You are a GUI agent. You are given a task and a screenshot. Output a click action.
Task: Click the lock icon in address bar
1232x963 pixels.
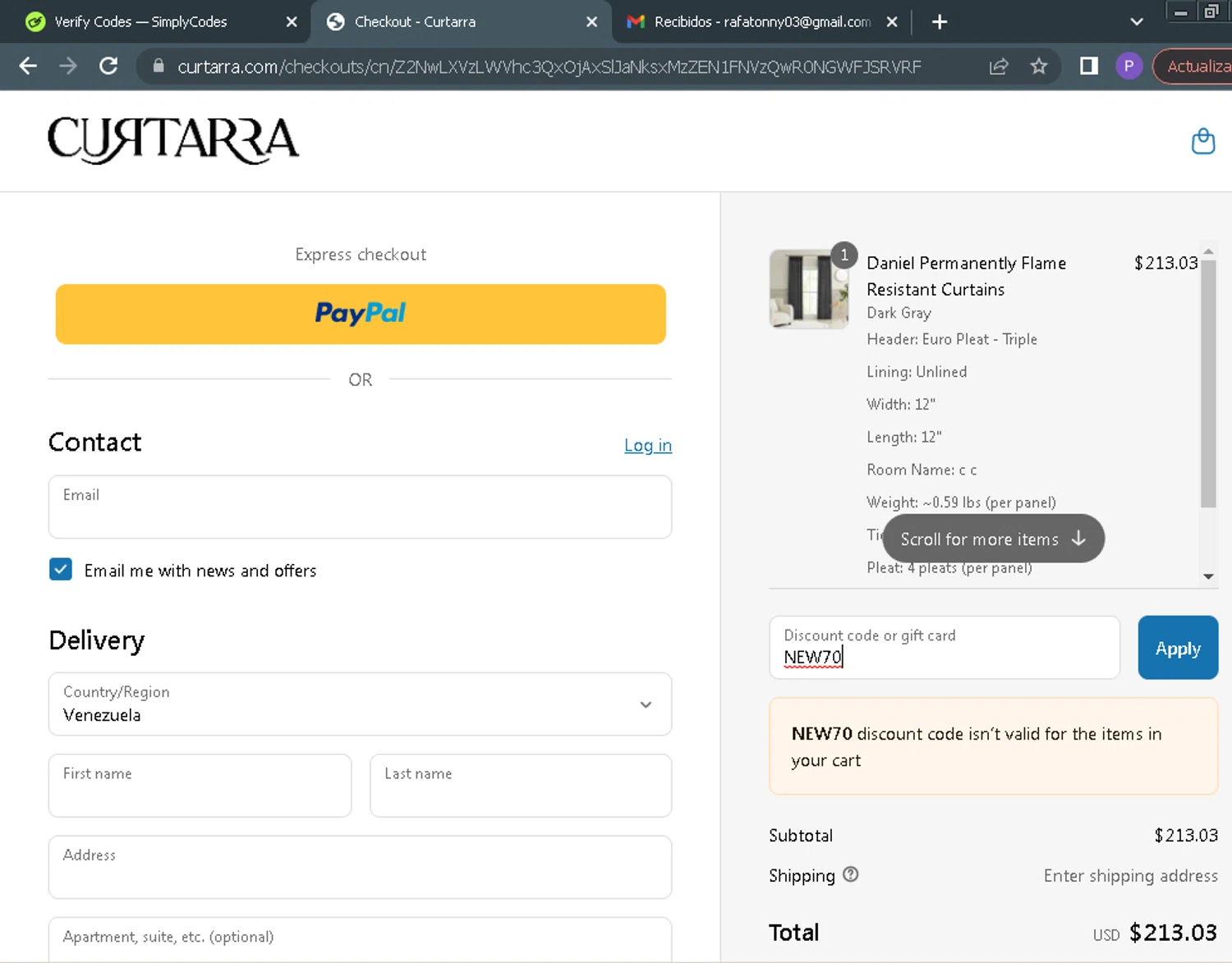pyautogui.click(x=159, y=66)
